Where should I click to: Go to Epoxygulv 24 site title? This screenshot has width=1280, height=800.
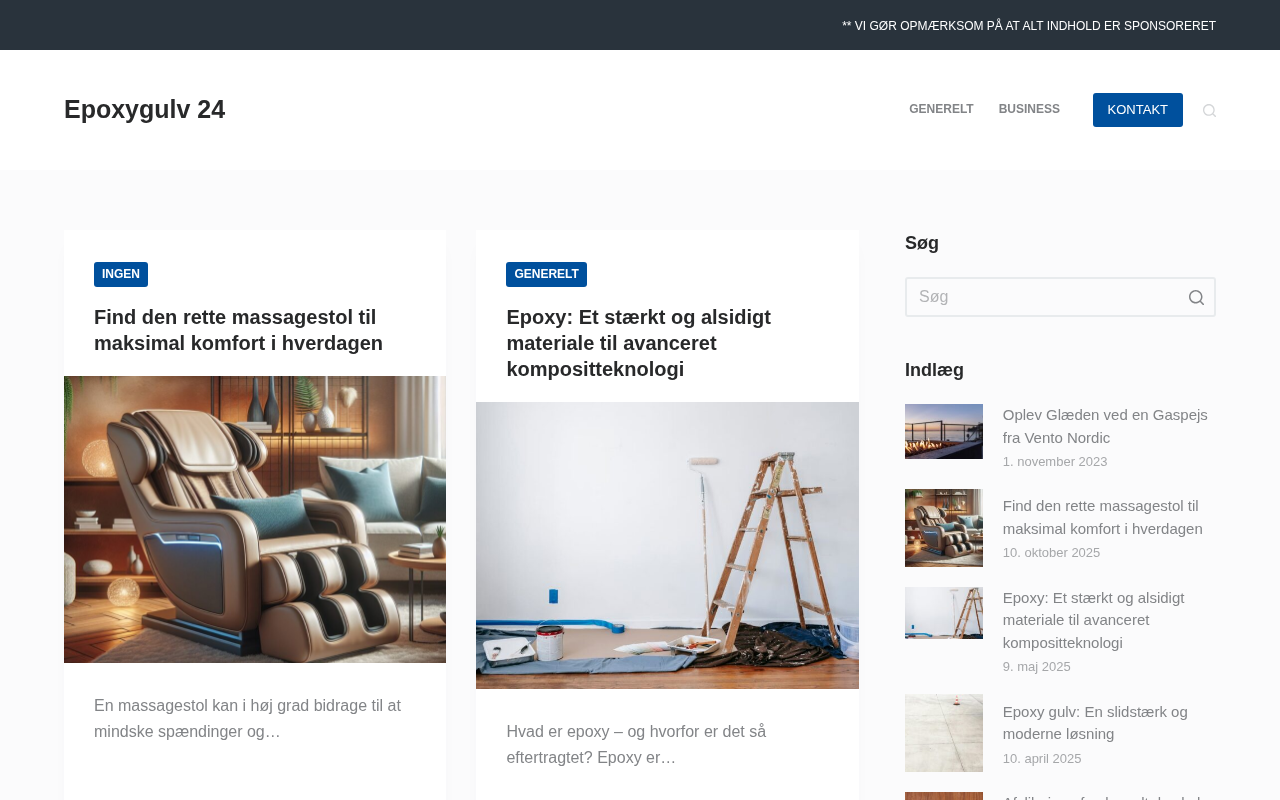tap(144, 109)
